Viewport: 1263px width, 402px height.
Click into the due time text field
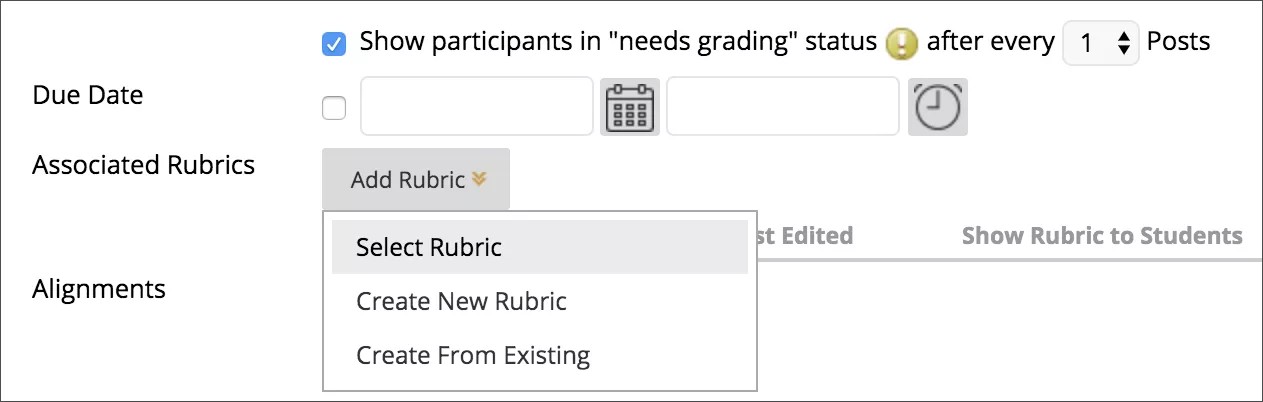click(x=782, y=107)
